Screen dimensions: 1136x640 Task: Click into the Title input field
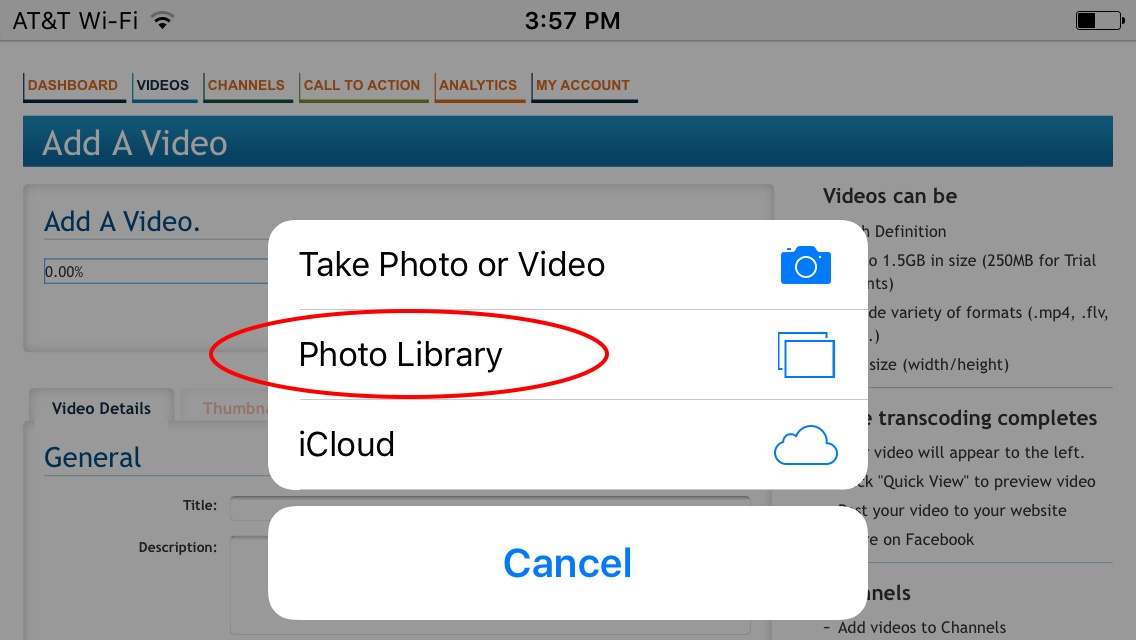click(490, 507)
